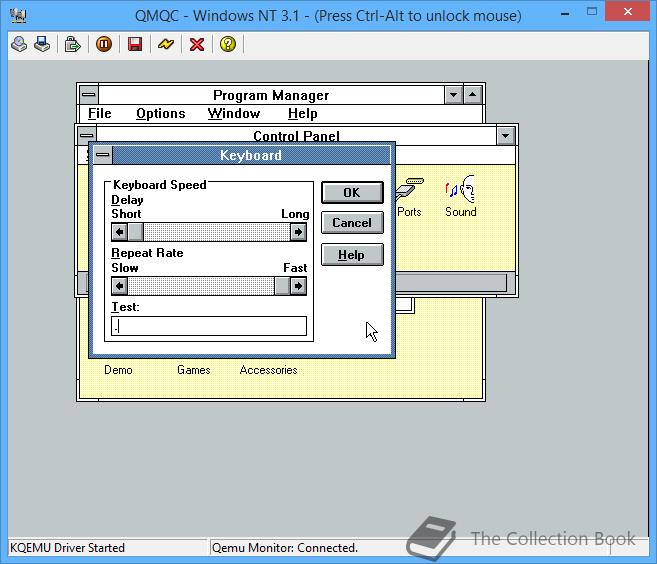The image size is (657, 564).
Task: Cancel the Keyboard dialog
Action: [x=352, y=223]
